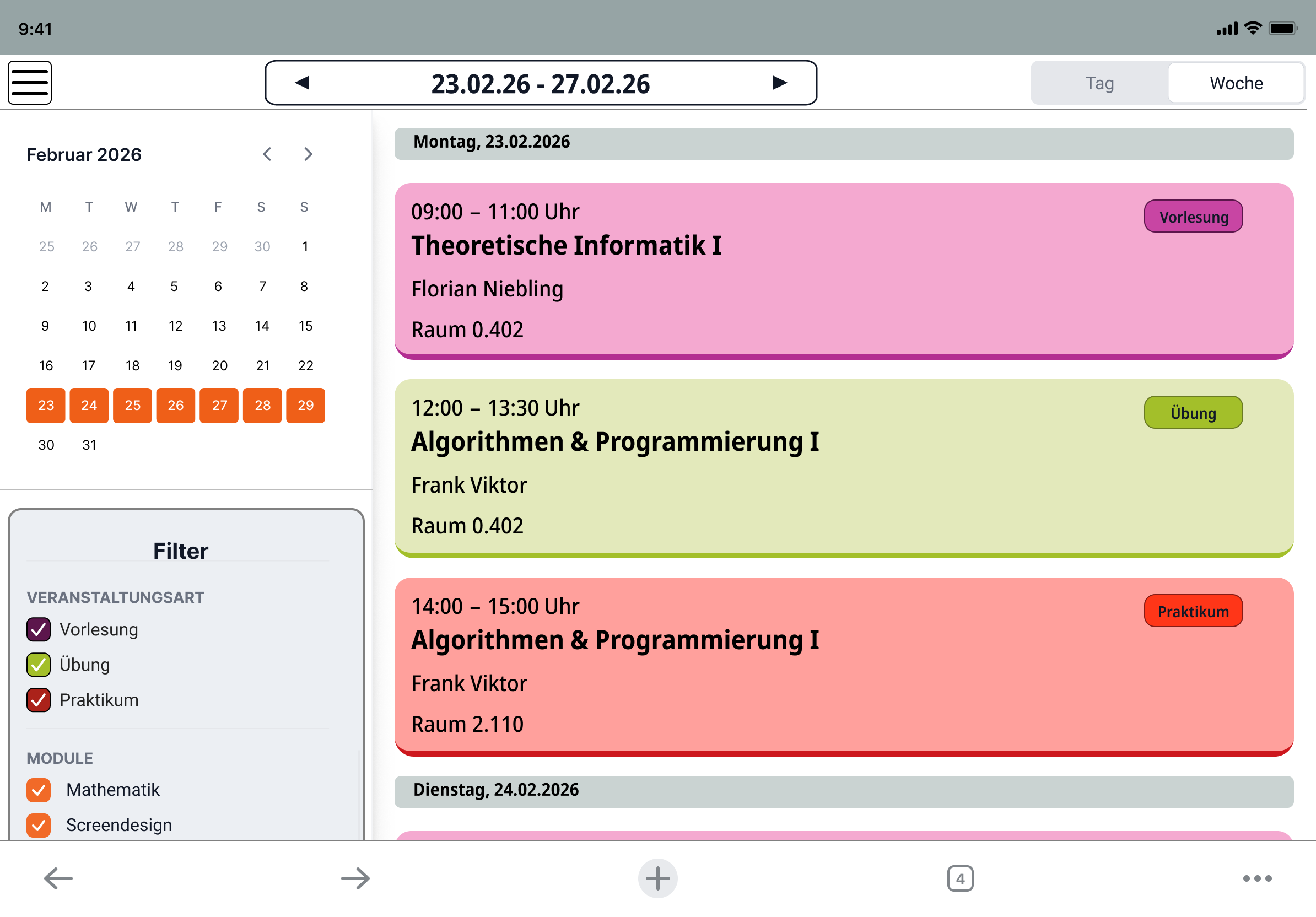Show next month in mini calendar
This screenshot has width=1316, height=917.
(309, 154)
